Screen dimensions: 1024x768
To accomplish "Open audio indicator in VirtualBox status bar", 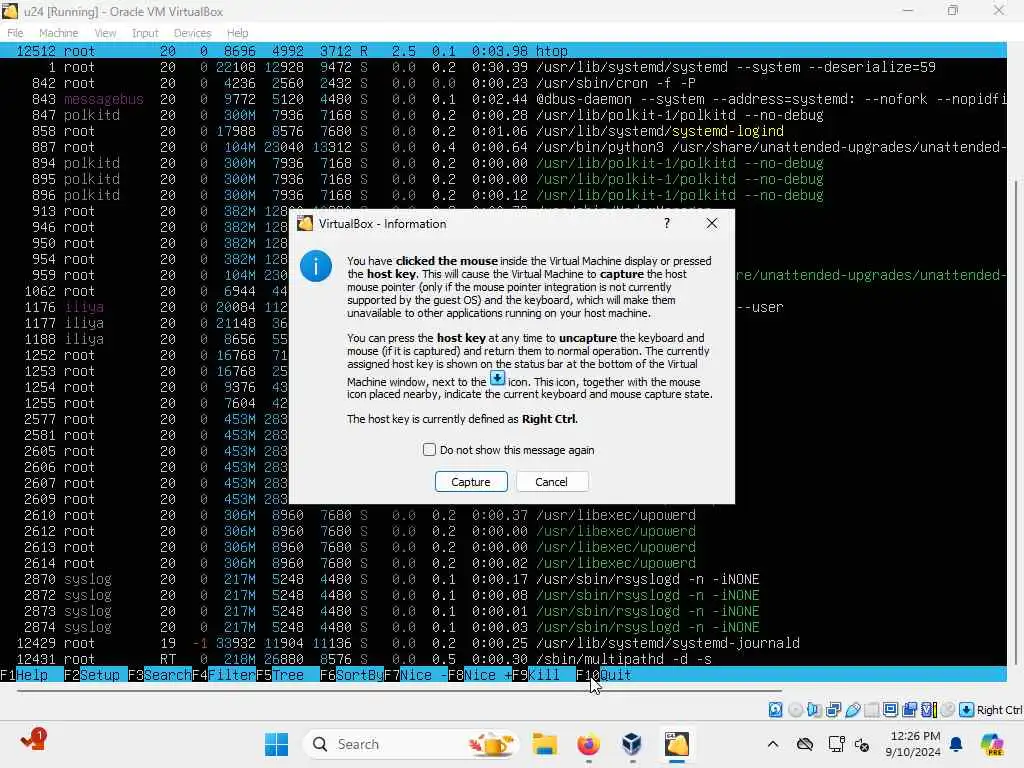I will (814, 710).
